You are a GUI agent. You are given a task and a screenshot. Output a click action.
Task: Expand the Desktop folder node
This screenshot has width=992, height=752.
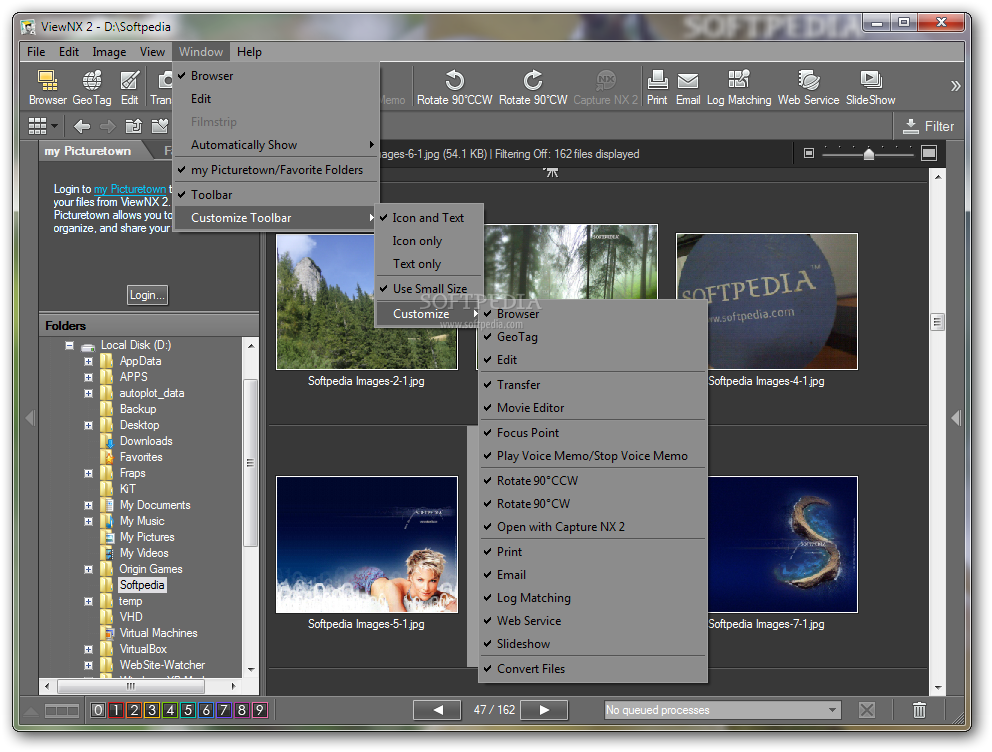[x=89, y=425]
